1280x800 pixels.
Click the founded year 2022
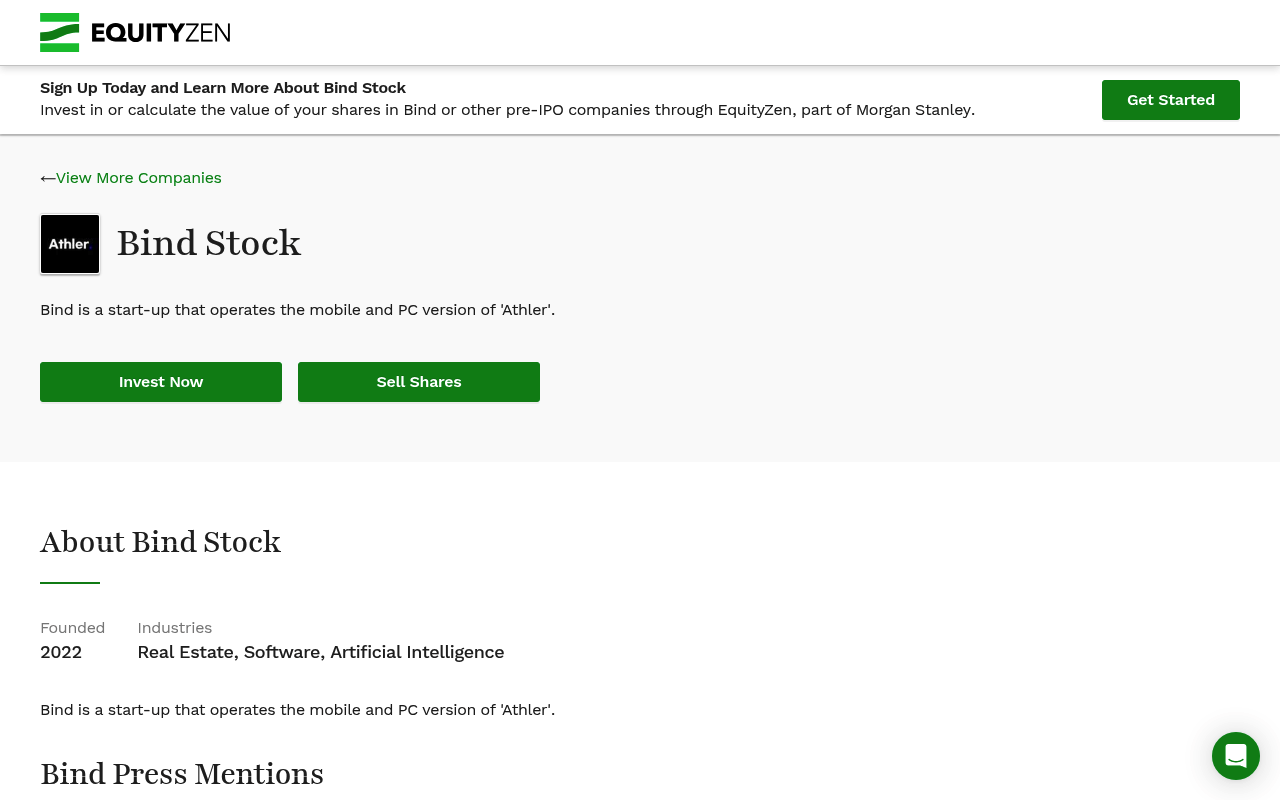(x=61, y=652)
